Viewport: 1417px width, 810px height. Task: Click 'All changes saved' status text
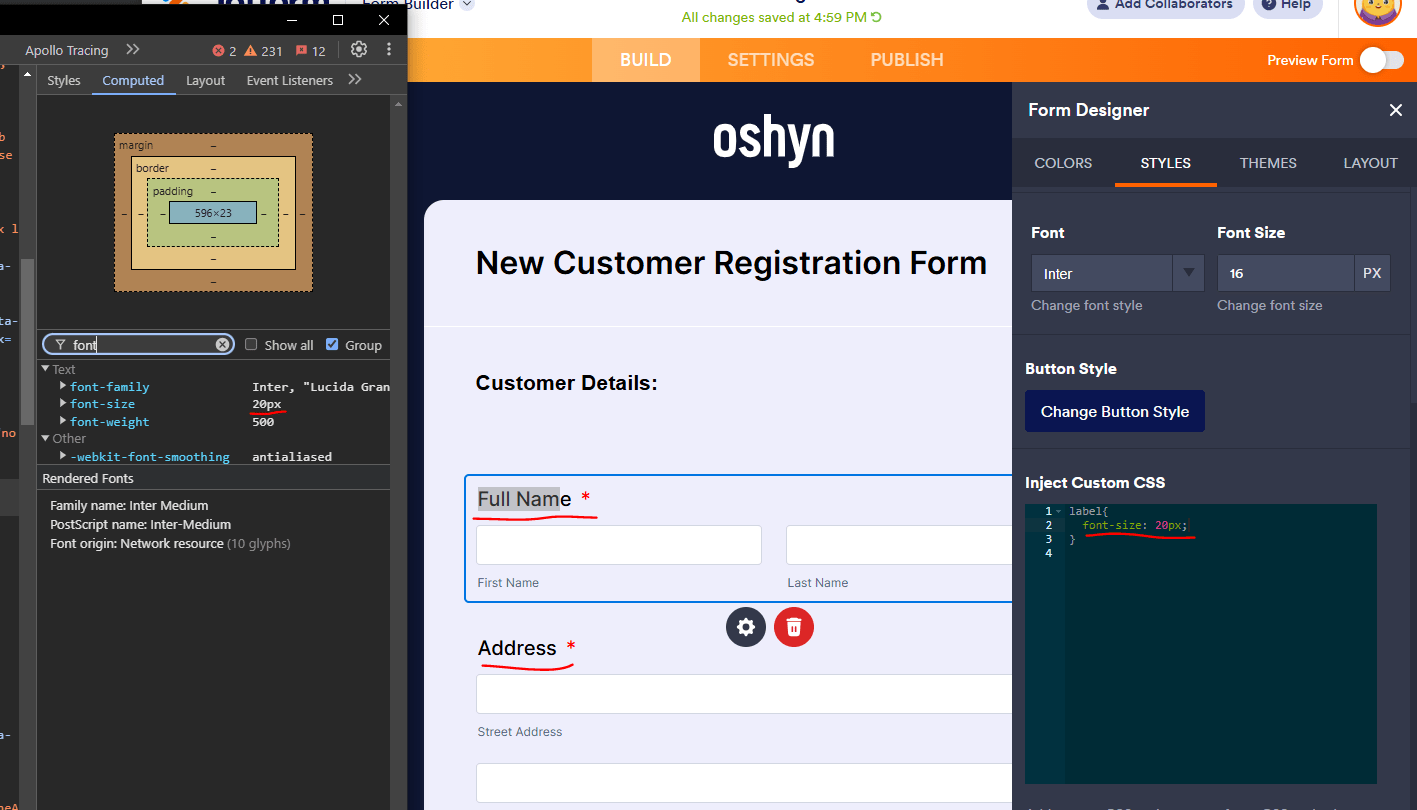coord(775,17)
